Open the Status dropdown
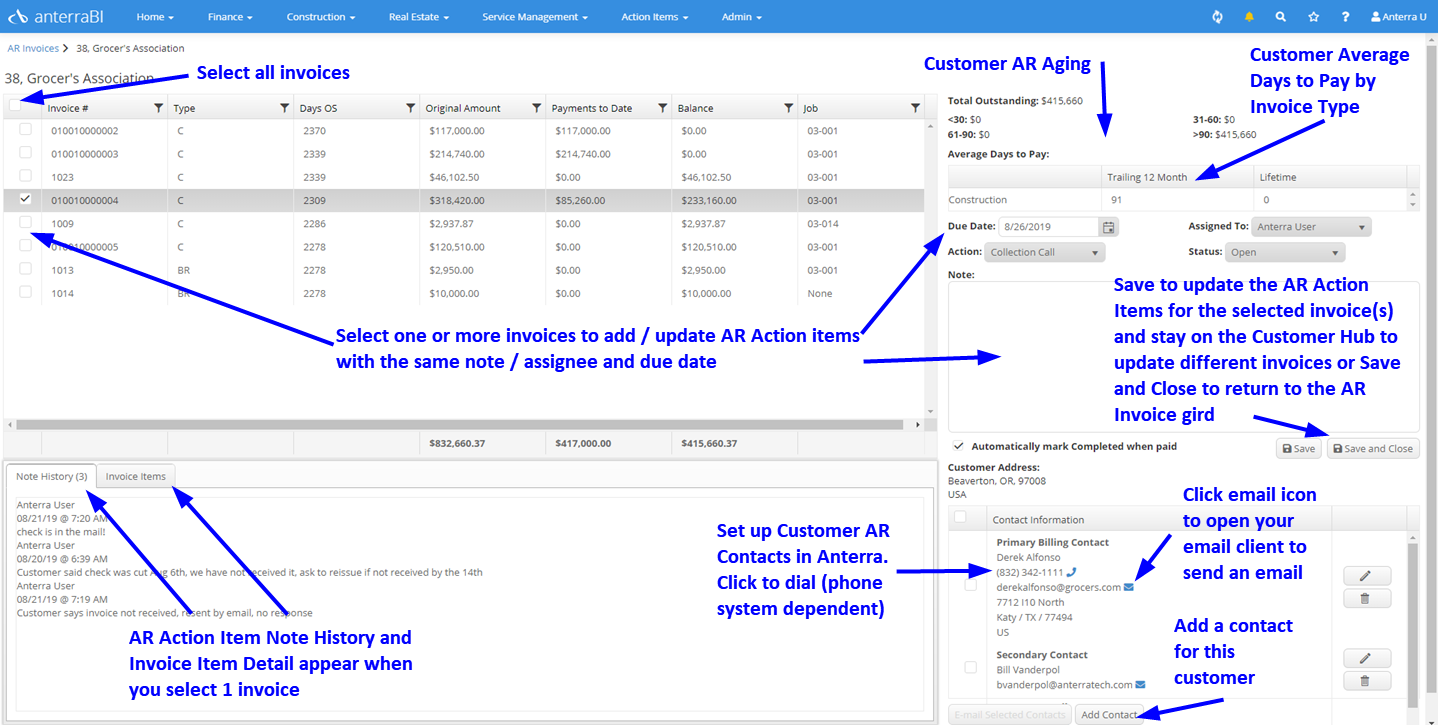 coord(1285,252)
